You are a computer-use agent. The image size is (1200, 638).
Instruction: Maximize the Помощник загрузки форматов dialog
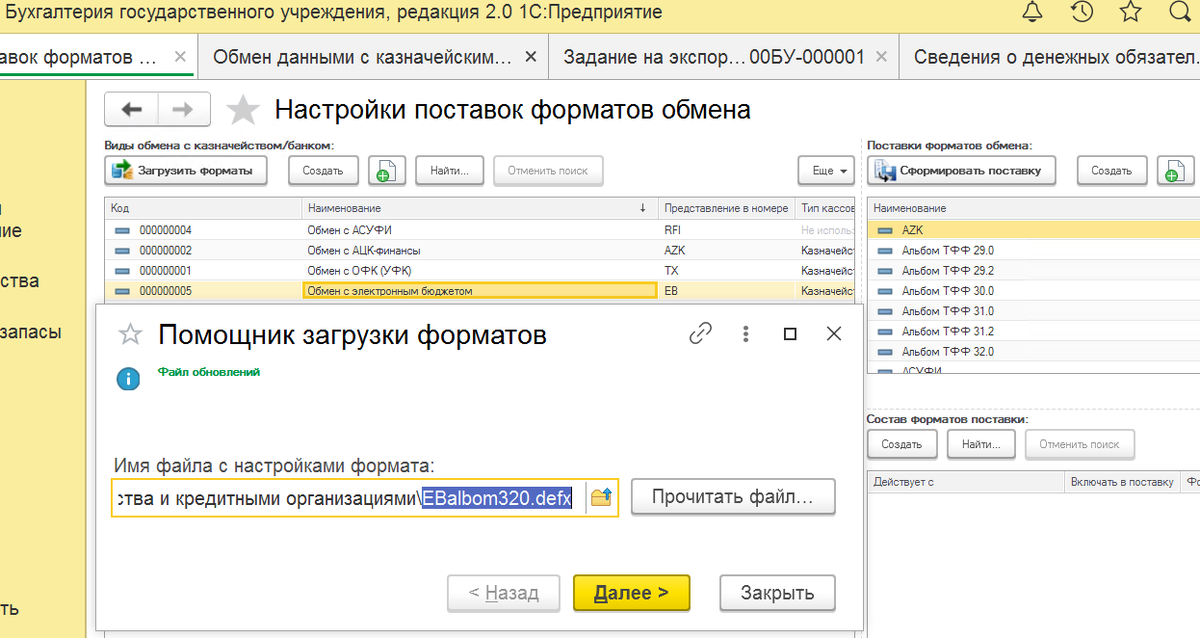click(x=790, y=334)
